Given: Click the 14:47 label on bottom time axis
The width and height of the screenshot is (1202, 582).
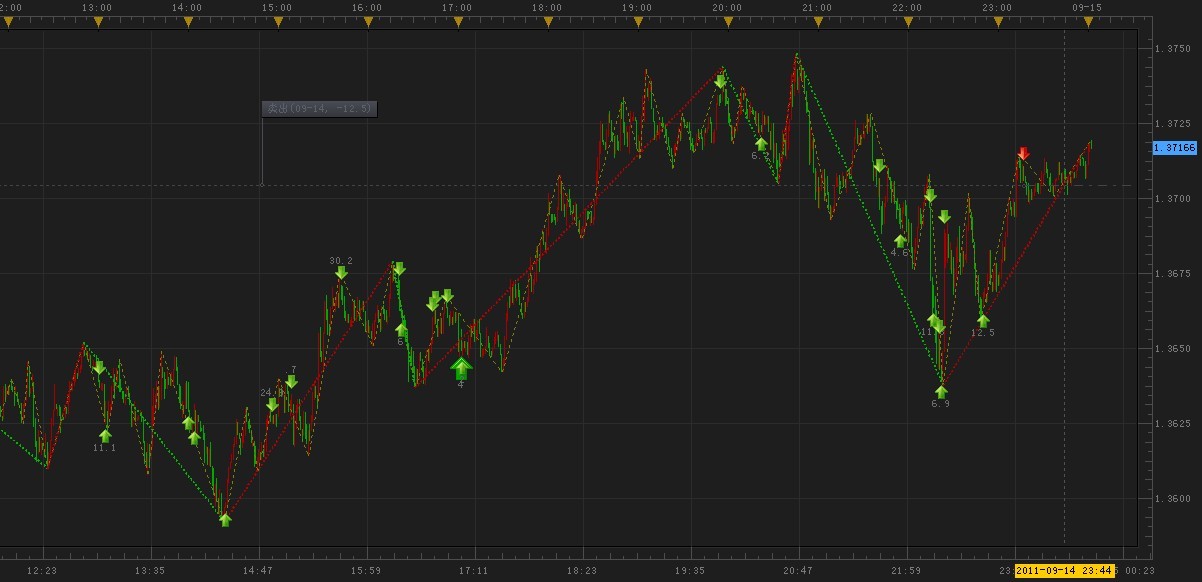Looking at the screenshot, I should pos(258,571).
